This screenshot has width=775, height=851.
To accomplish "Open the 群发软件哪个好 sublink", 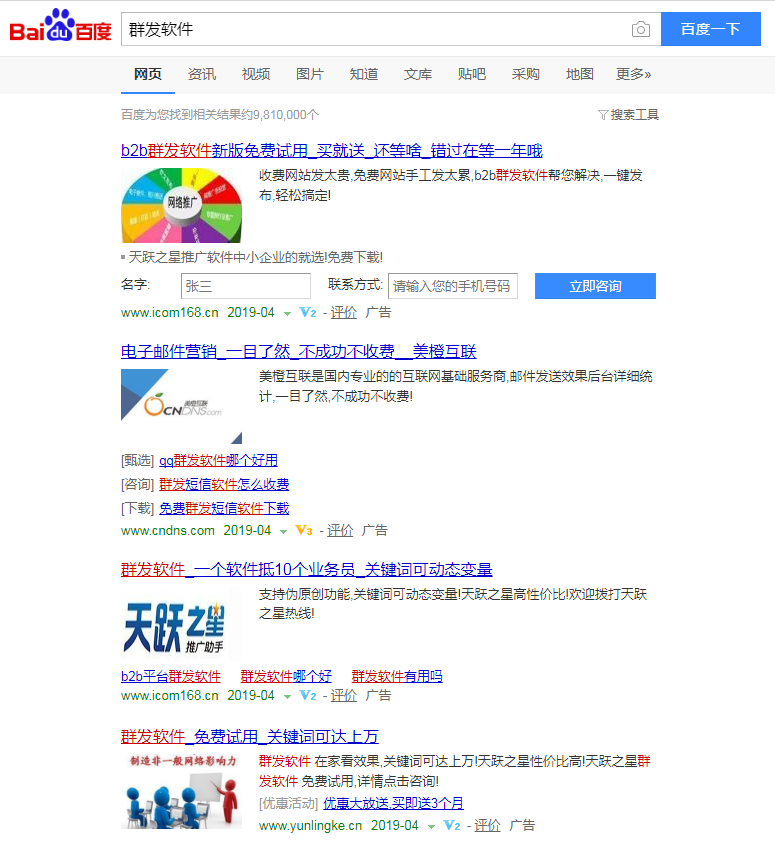I will click(x=286, y=677).
